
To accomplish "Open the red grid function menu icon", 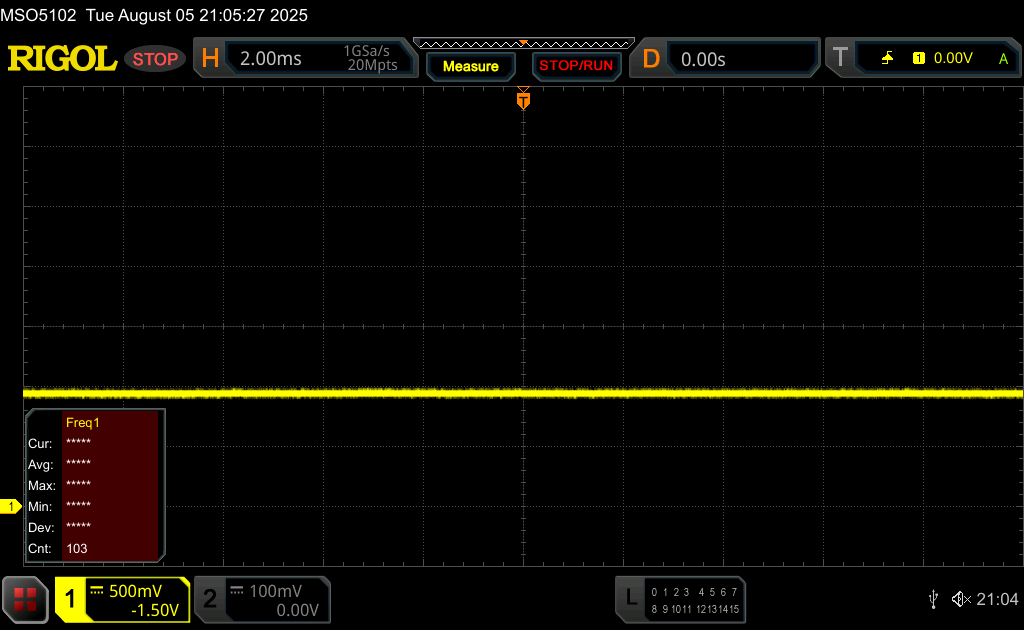I will (25, 599).
